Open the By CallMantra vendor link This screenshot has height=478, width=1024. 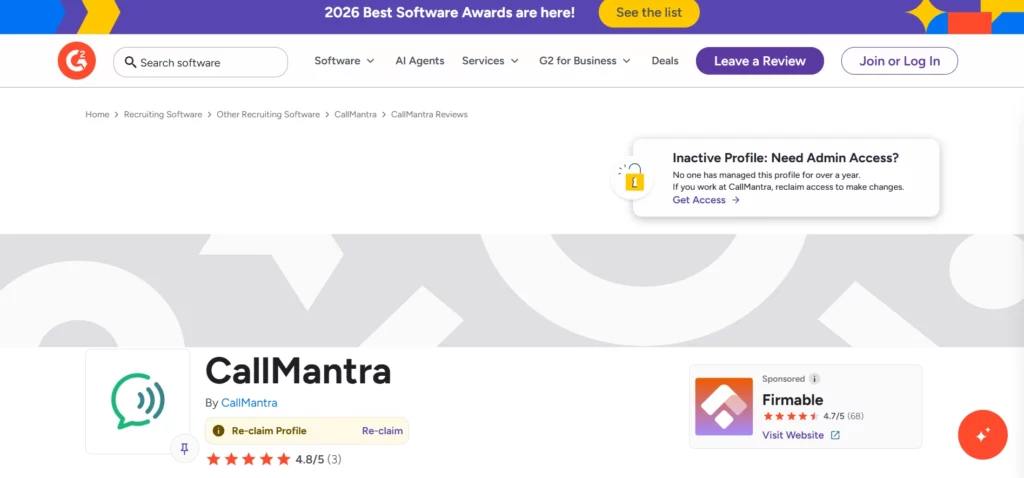point(249,403)
